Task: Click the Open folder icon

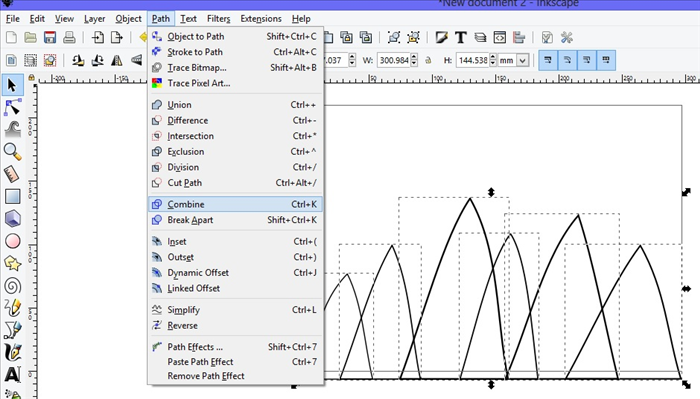Action: click(30, 37)
